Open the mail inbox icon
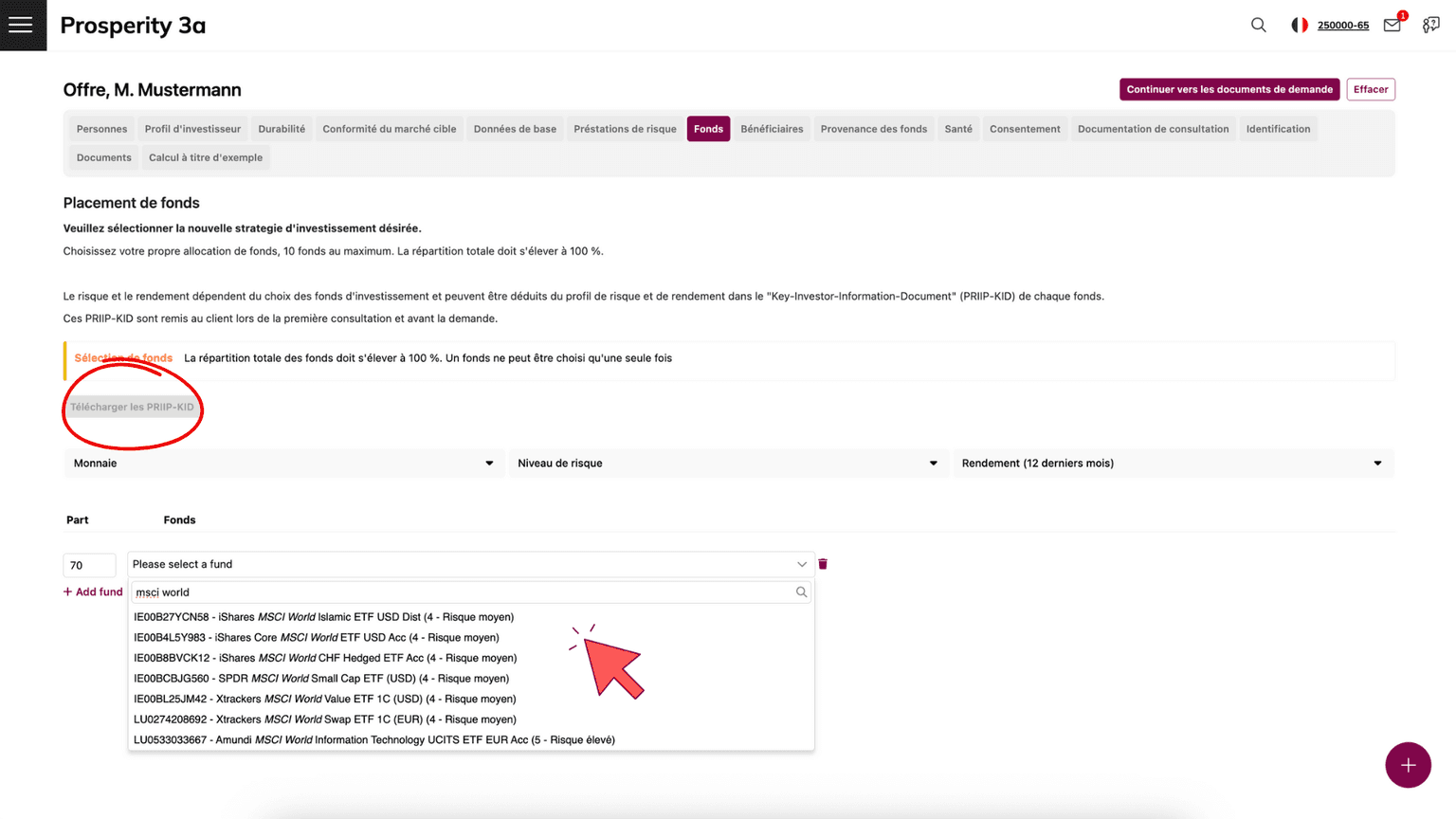The image size is (1456, 819). [1392, 26]
